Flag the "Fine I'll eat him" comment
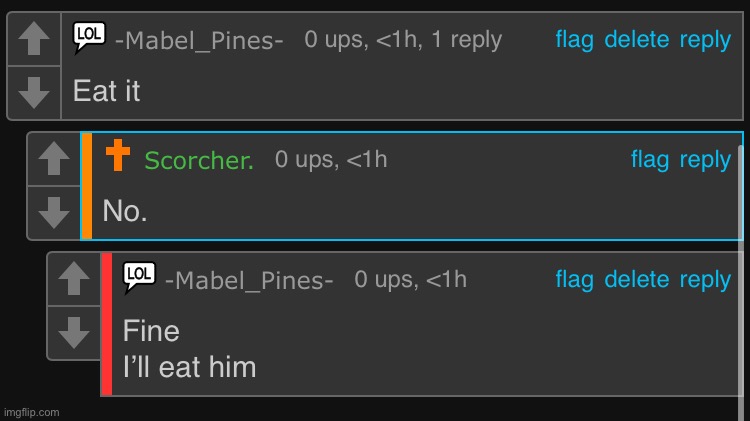750x421 pixels. click(x=574, y=280)
